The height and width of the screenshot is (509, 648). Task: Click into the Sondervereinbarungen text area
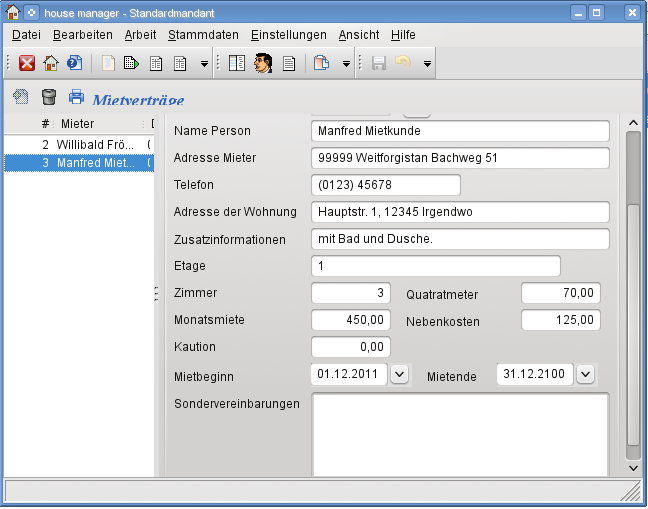(x=460, y=434)
